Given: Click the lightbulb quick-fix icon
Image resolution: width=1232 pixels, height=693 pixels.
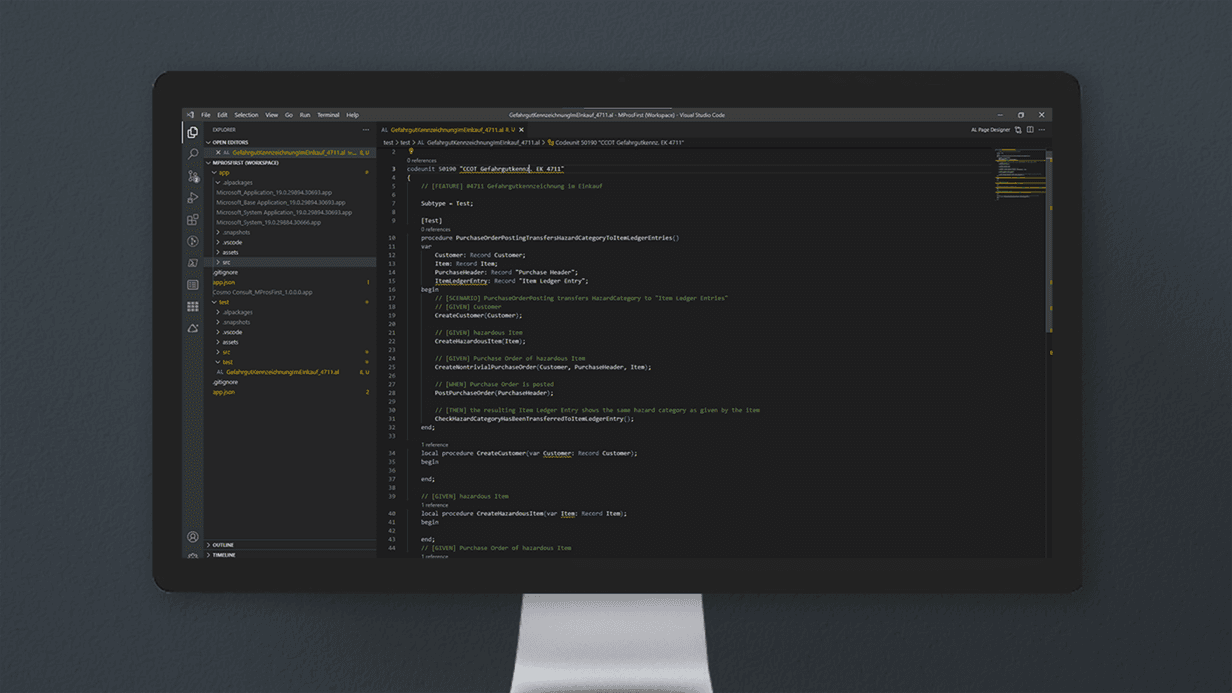Looking at the screenshot, I should [x=411, y=152].
